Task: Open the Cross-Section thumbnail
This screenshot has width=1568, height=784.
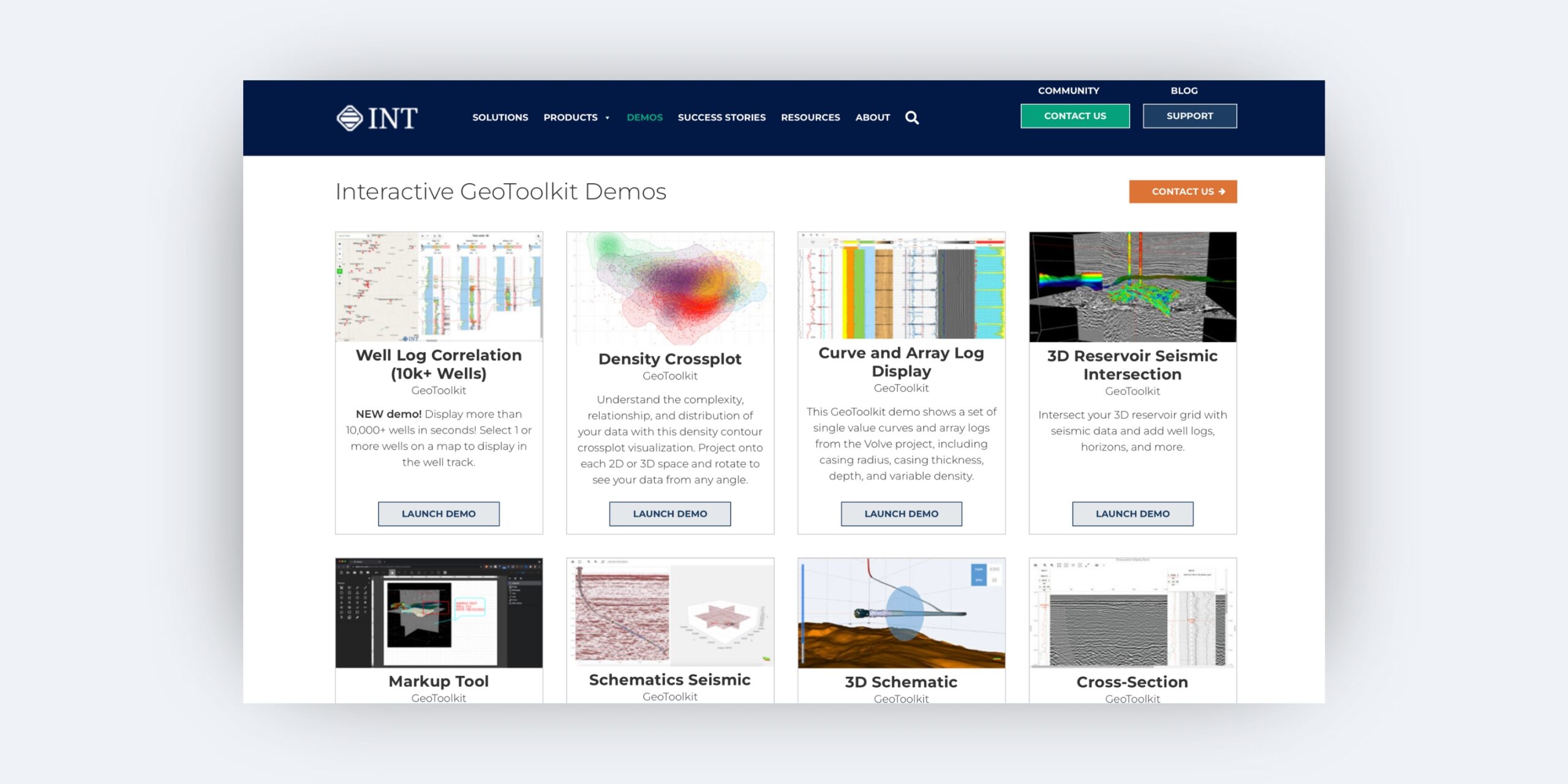Action: pos(1133,613)
